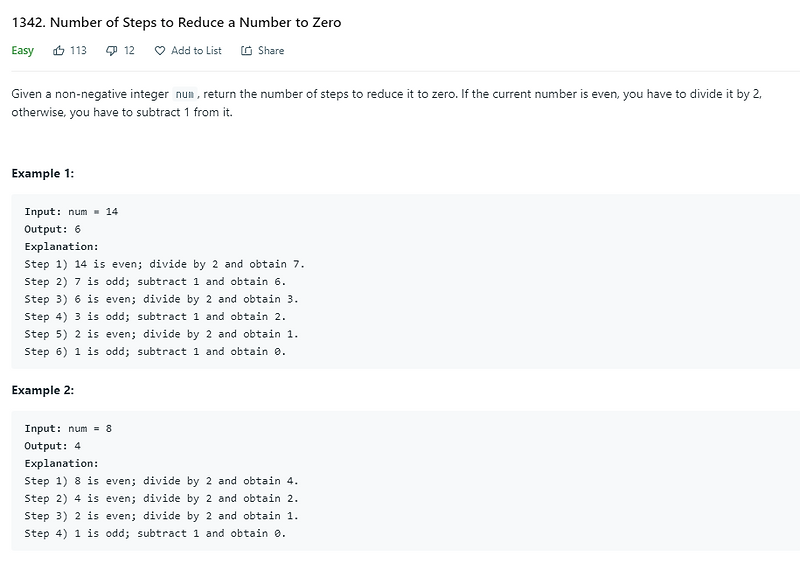
Task: Click the Share text button
Action: point(271,51)
